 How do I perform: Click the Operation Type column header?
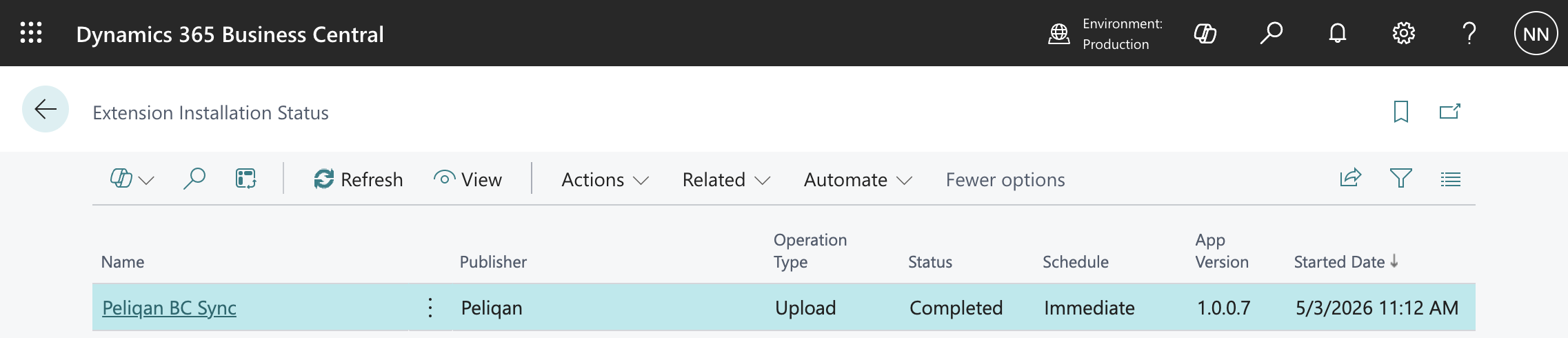(810, 251)
